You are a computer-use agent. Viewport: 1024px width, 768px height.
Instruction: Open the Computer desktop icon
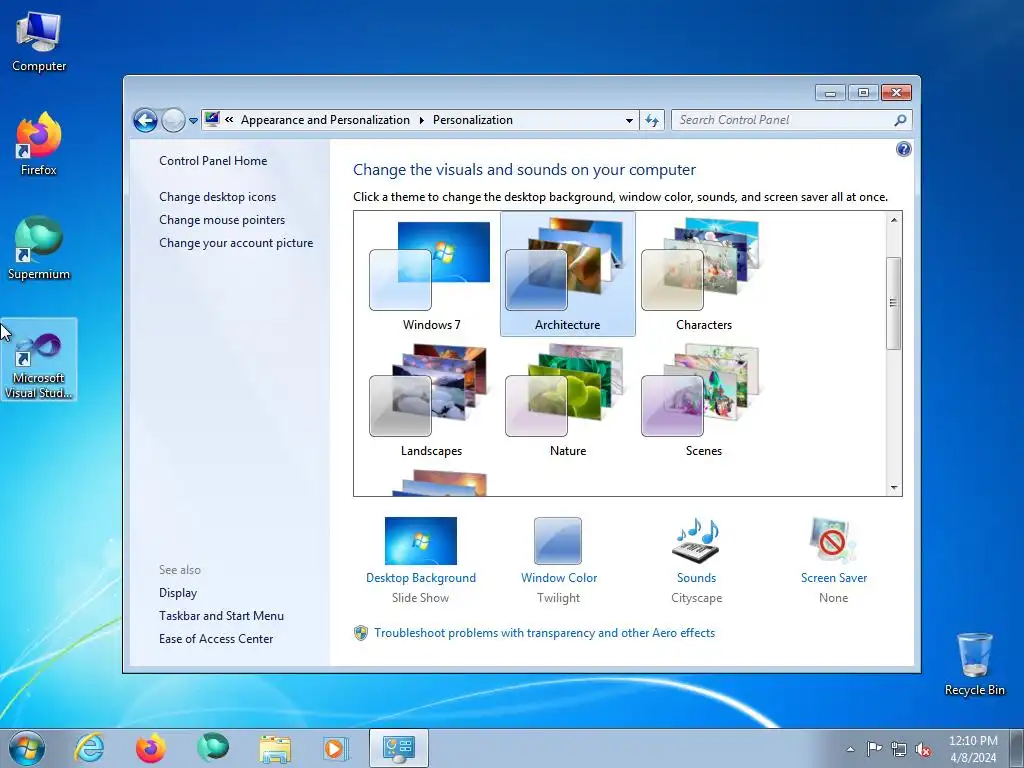39,41
